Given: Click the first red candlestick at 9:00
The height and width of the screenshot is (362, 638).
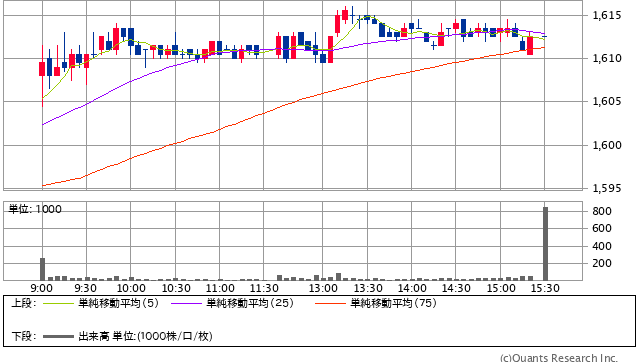Looking at the screenshot, I should click(x=42, y=69).
